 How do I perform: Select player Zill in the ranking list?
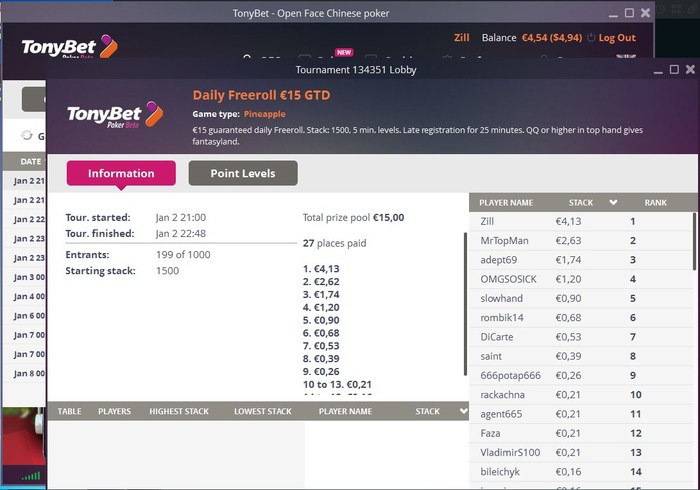click(x=487, y=222)
